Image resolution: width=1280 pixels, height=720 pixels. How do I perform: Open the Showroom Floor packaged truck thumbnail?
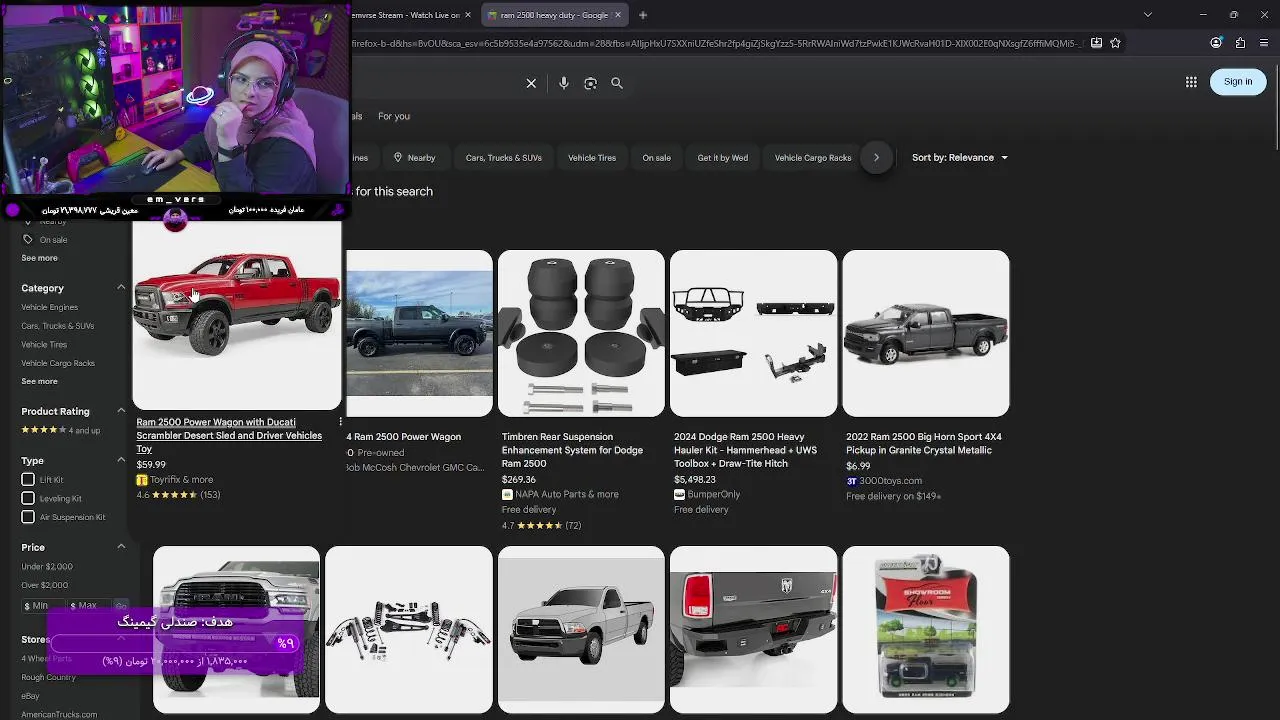tap(926, 630)
